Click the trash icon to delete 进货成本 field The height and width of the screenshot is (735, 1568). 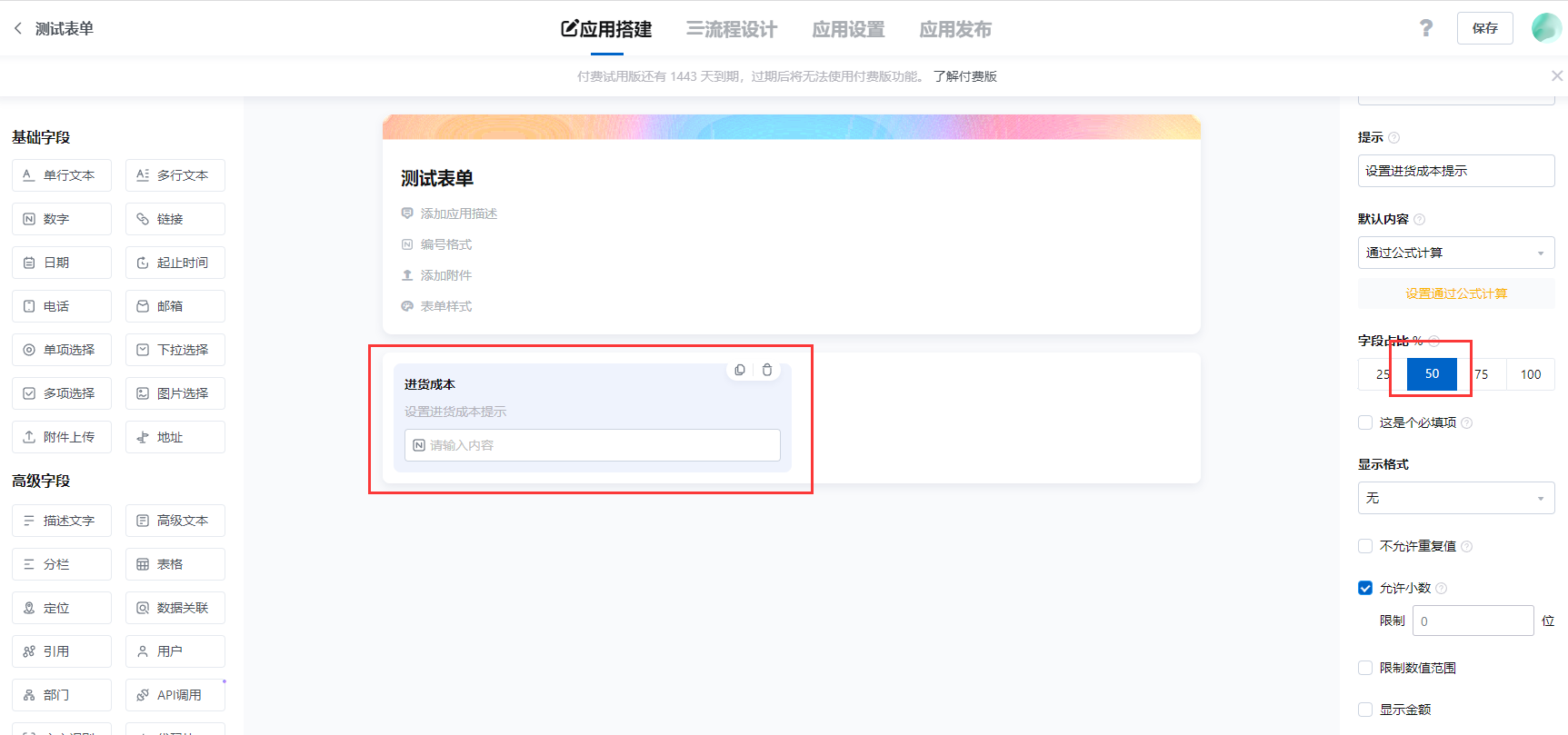767,370
